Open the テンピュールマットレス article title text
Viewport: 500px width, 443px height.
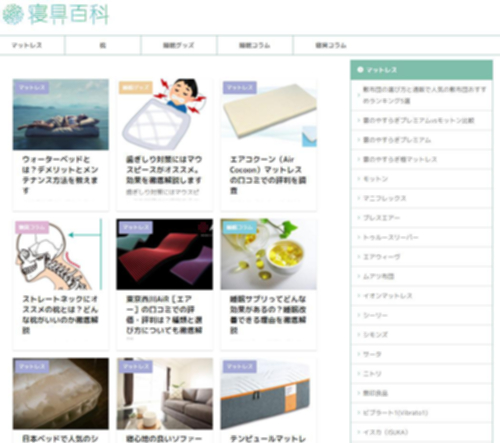point(268,438)
